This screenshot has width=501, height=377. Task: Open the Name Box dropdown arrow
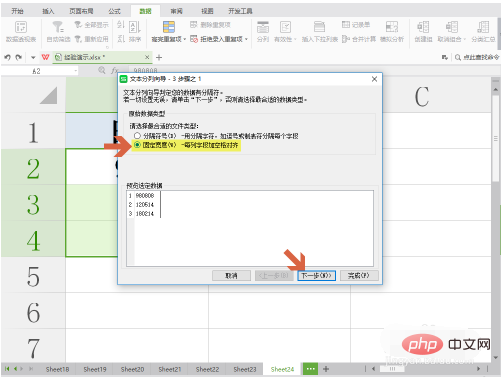76,71
